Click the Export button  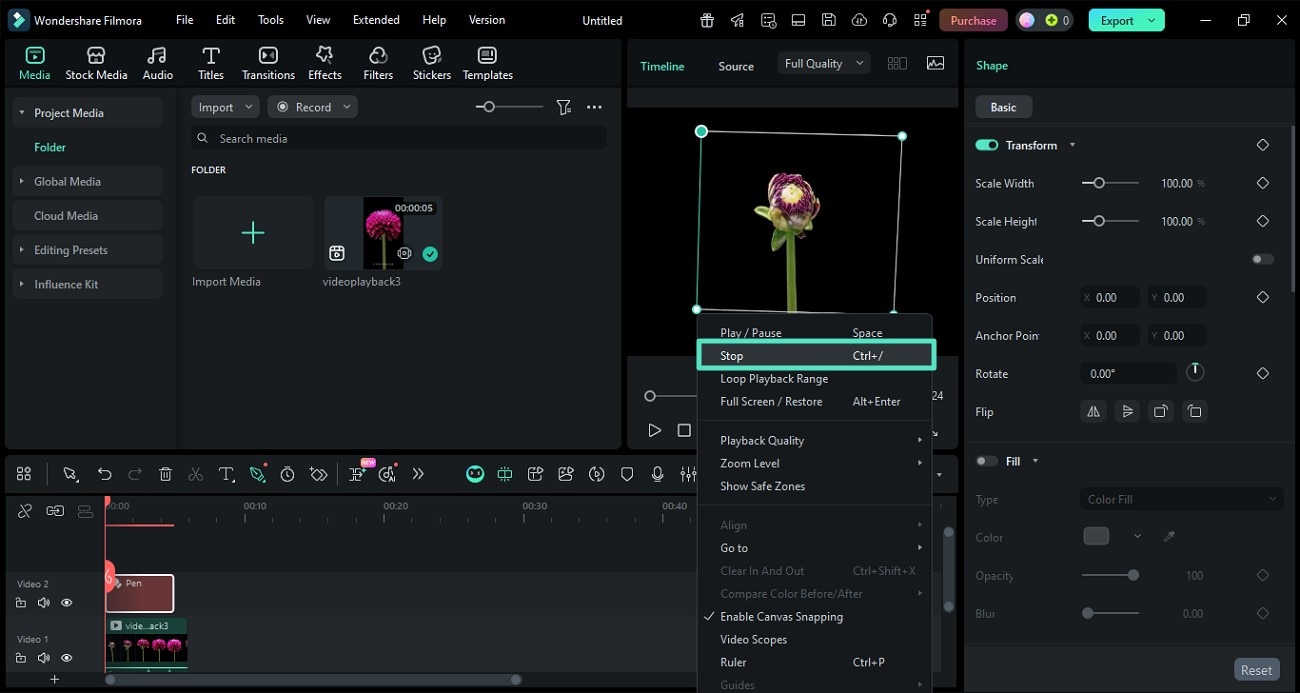1116,20
